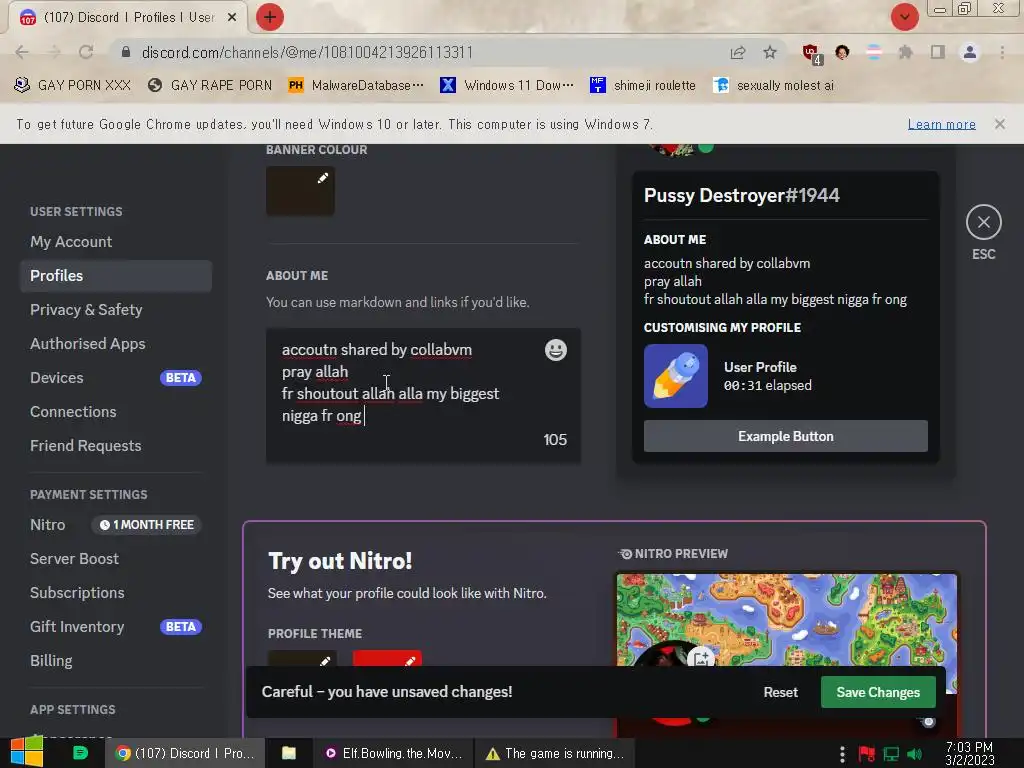Dismiss the Chrome update notice bar
Viewport: 1024px width, 768px height.
(x=999, y=124)
